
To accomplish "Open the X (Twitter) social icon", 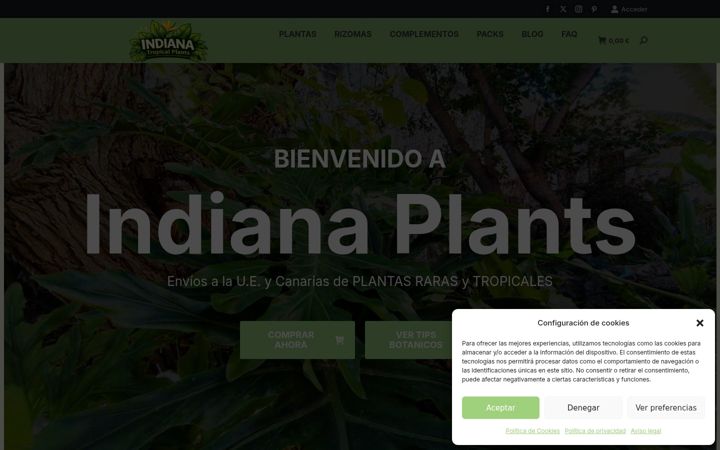I will point(563,9).
